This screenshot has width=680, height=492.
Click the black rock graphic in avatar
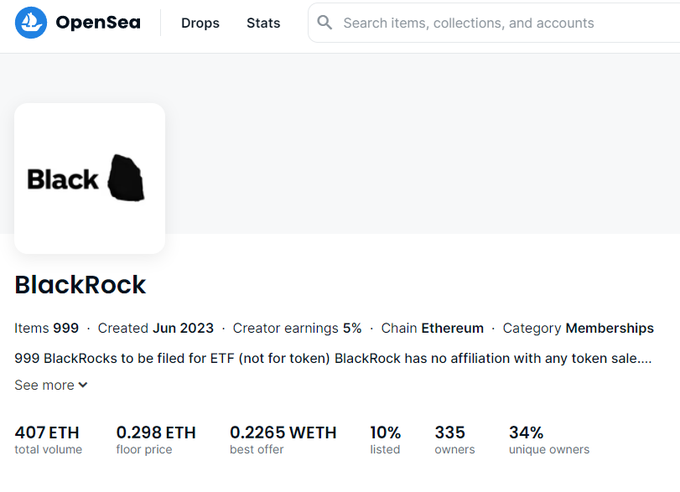[126, 178]
